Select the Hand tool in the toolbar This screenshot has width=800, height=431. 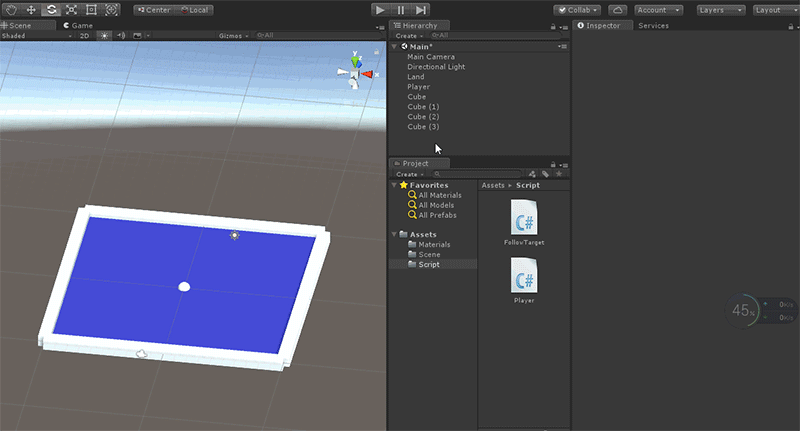11,10
